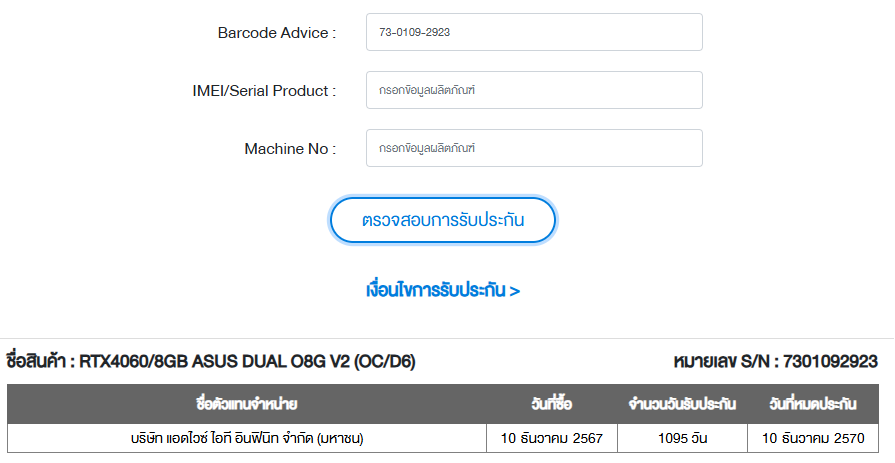Click the Barcode Advice input field
The height and width of the screenshot is (463, 895).
[x=534, y=32]
